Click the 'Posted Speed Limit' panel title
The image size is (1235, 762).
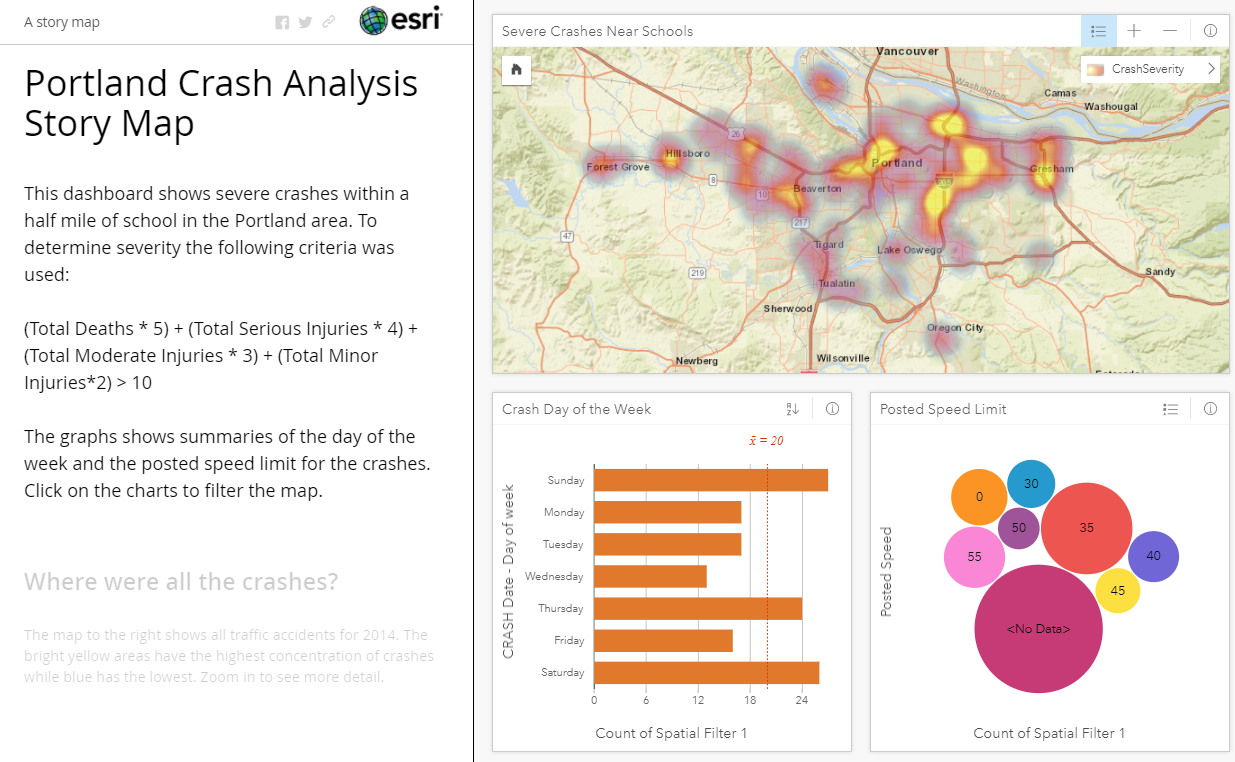[943, 409]
